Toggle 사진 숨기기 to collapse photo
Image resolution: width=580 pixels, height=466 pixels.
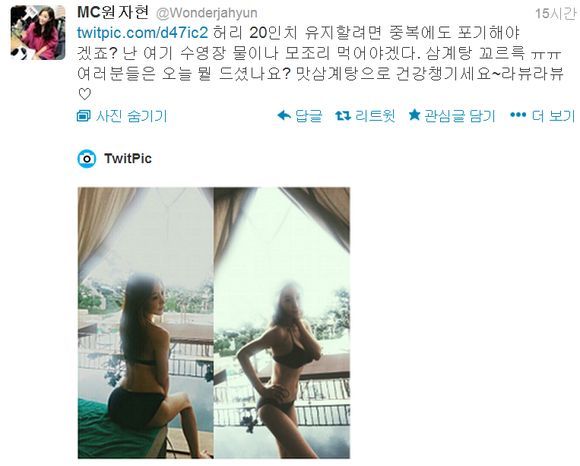pyautogui.click(x=131, y=116)
